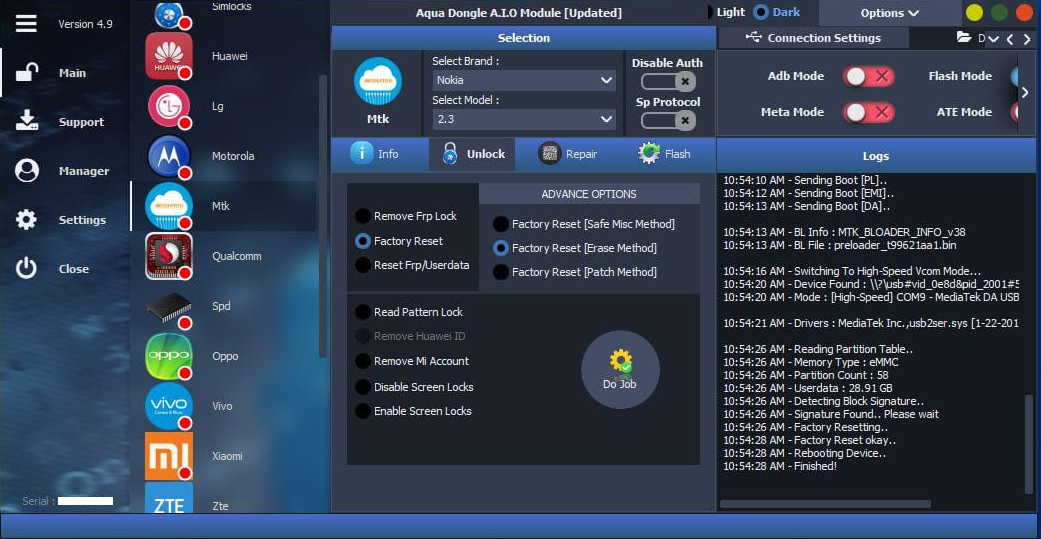Click the Support sidebar label

(x=81, y=122)
